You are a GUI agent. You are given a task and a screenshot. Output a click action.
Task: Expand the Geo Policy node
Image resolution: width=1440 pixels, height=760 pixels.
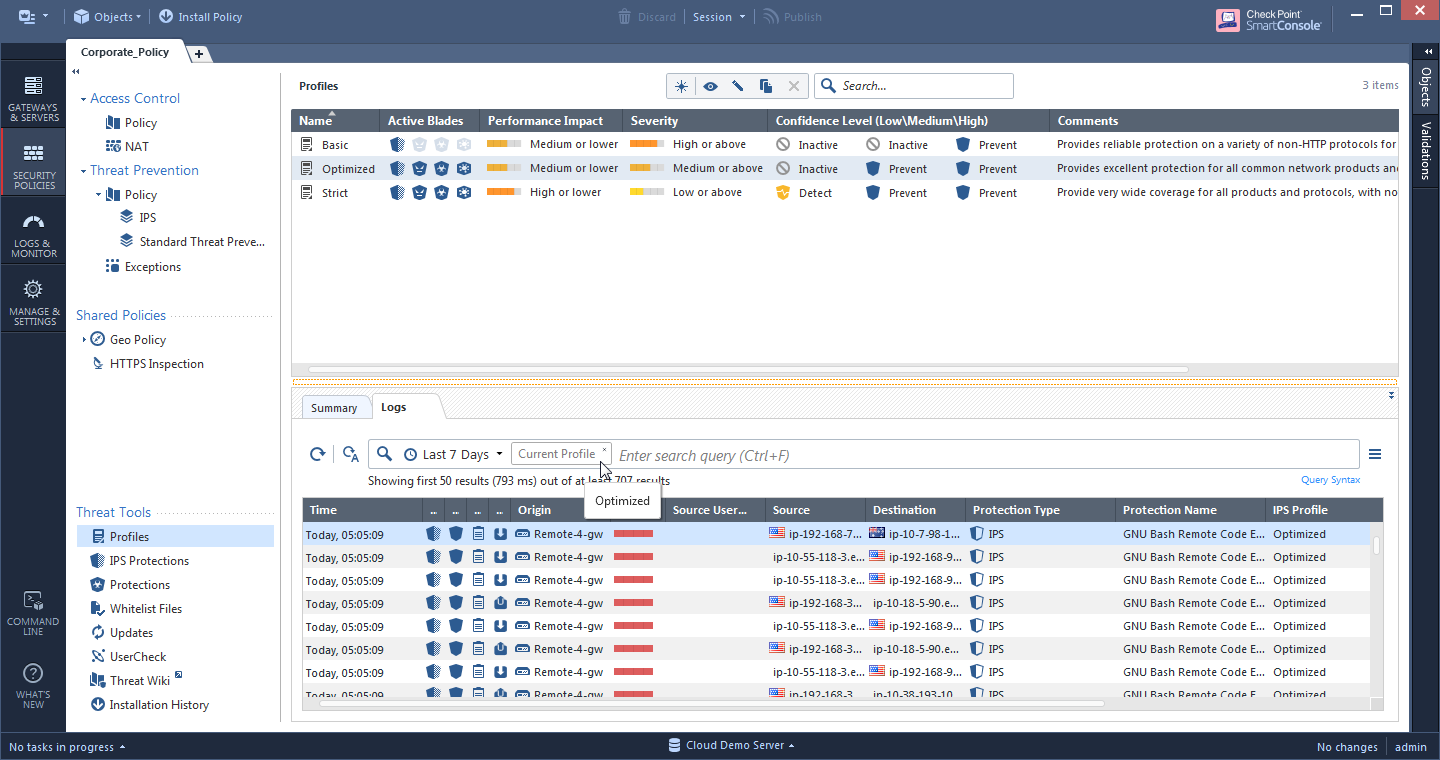pos(84,340)
